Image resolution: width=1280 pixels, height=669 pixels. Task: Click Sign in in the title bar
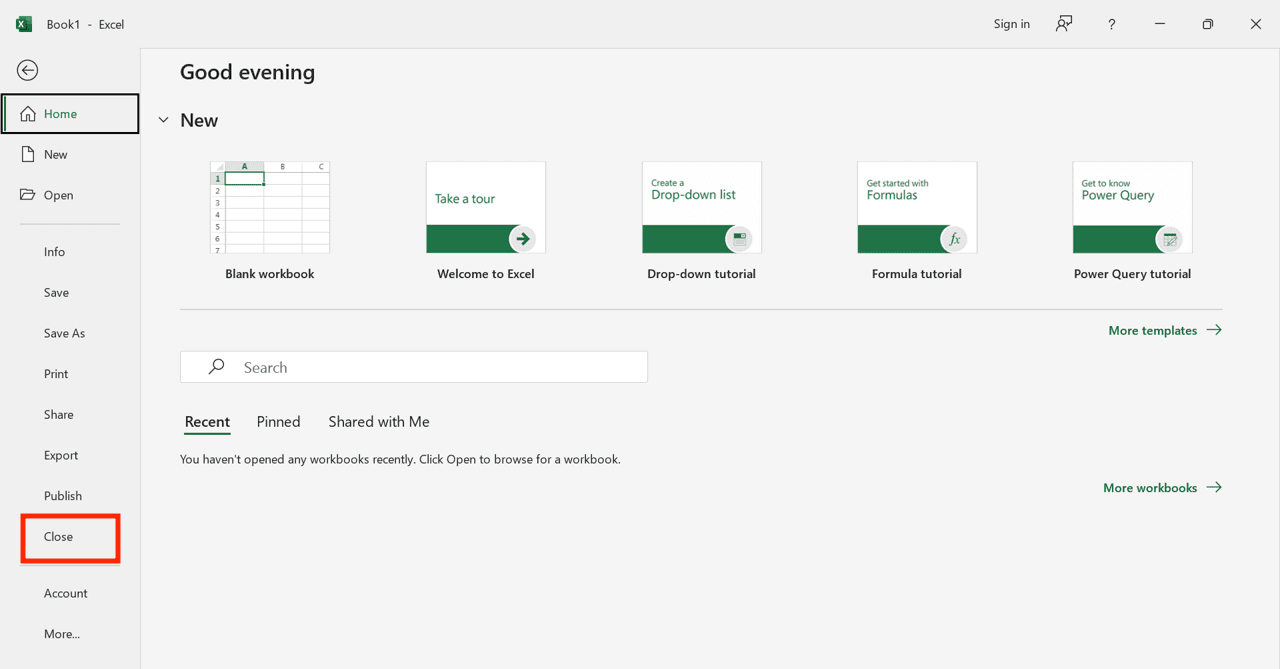[1011, 24]
